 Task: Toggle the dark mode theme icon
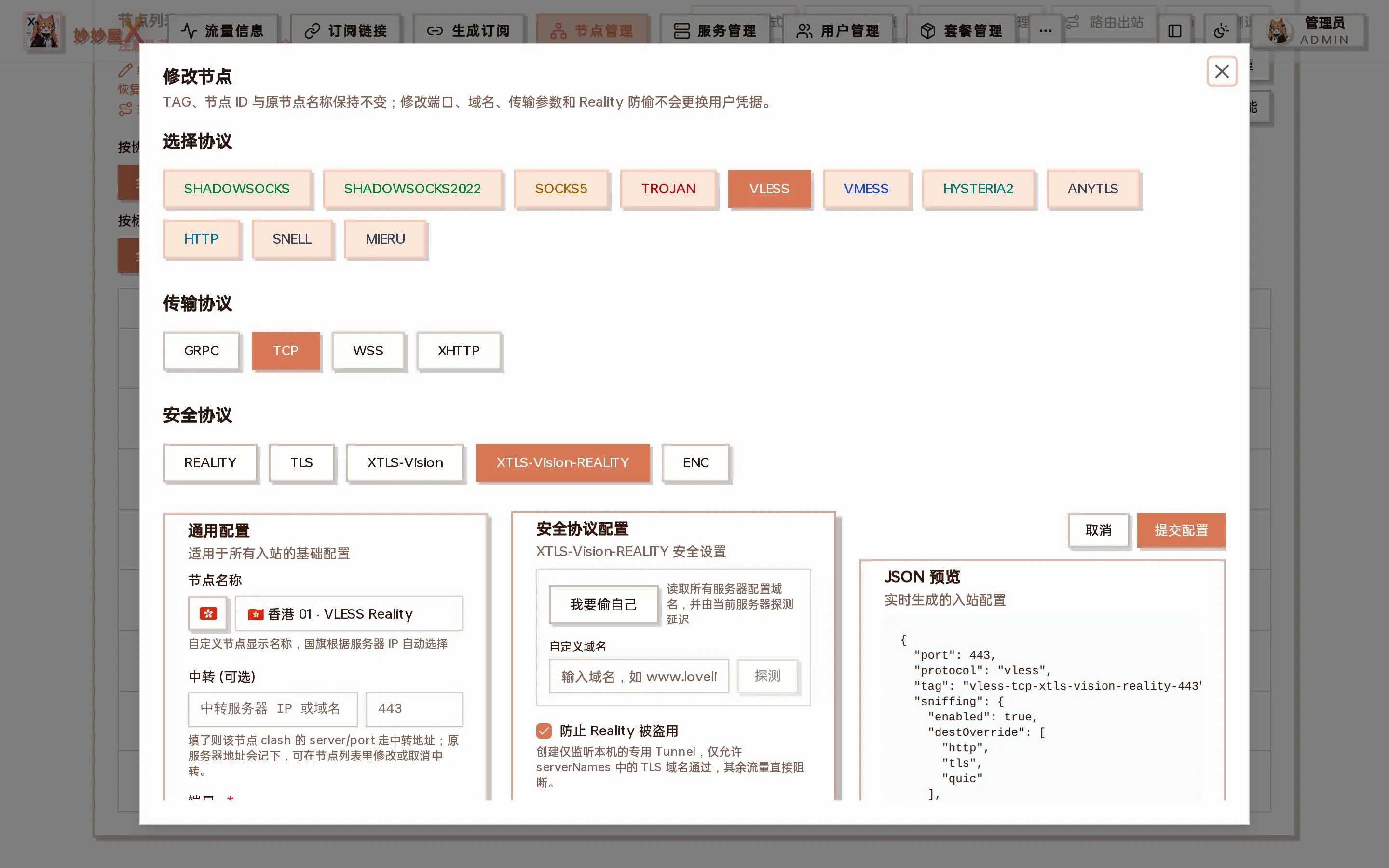[x=1221, y=30]
